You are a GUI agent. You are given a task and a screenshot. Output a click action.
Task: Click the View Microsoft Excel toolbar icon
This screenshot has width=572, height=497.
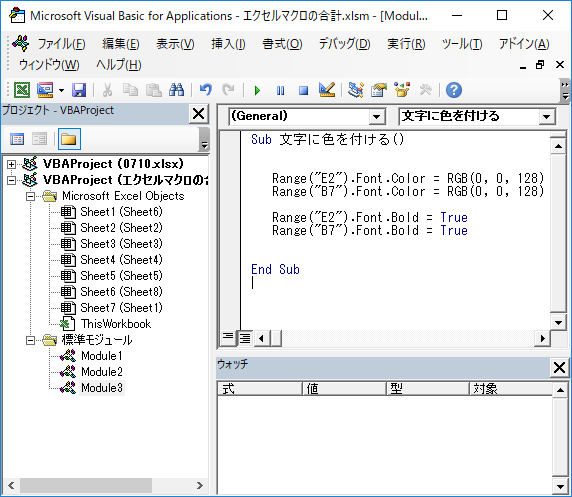click(x=22, y=90)
